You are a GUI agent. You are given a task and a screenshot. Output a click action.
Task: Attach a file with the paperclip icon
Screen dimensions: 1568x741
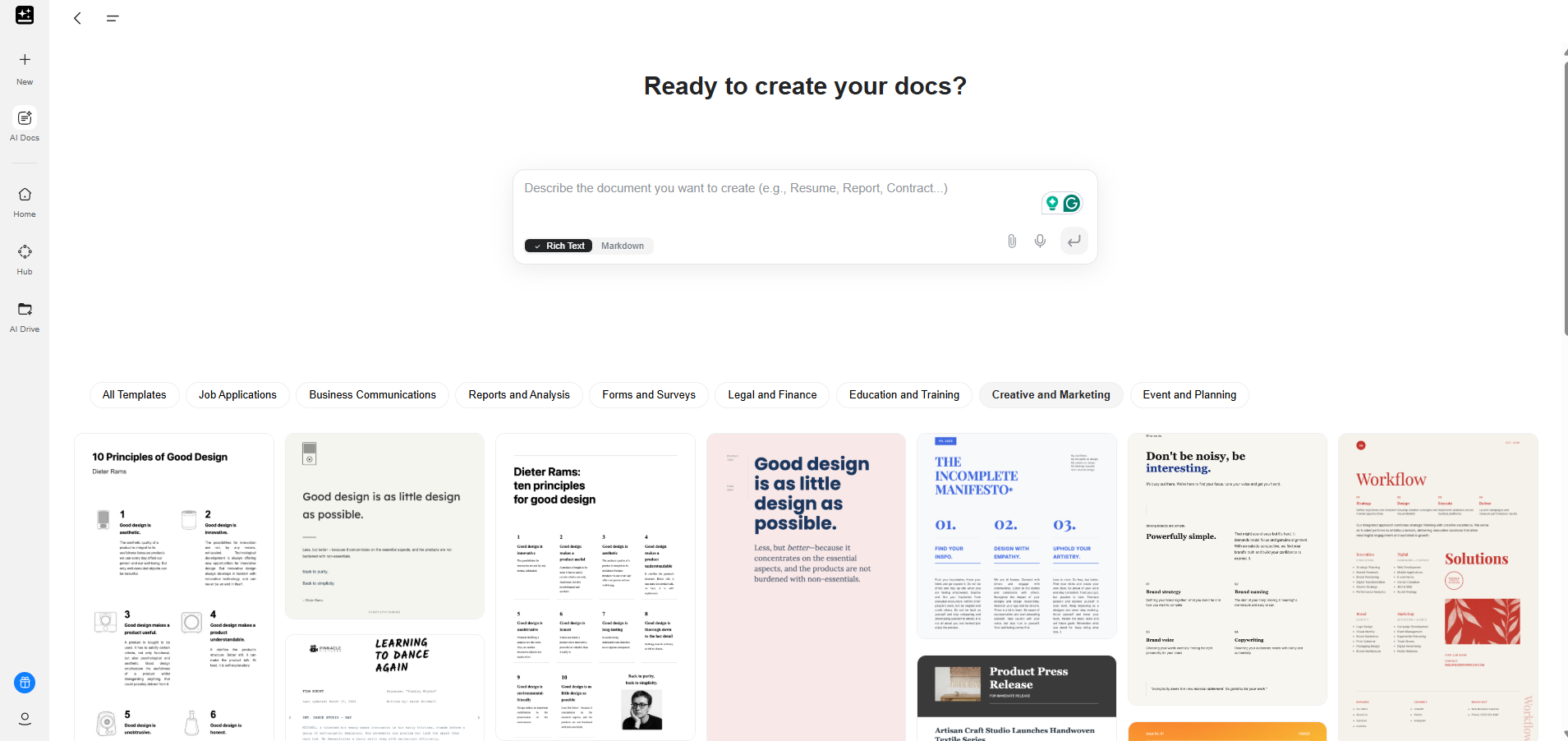(x=1011, y=241)
